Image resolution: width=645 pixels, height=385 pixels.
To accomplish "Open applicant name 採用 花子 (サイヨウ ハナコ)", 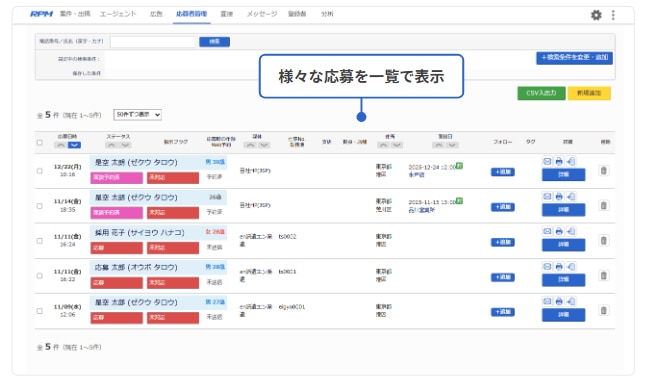I will tap(139, 232).
